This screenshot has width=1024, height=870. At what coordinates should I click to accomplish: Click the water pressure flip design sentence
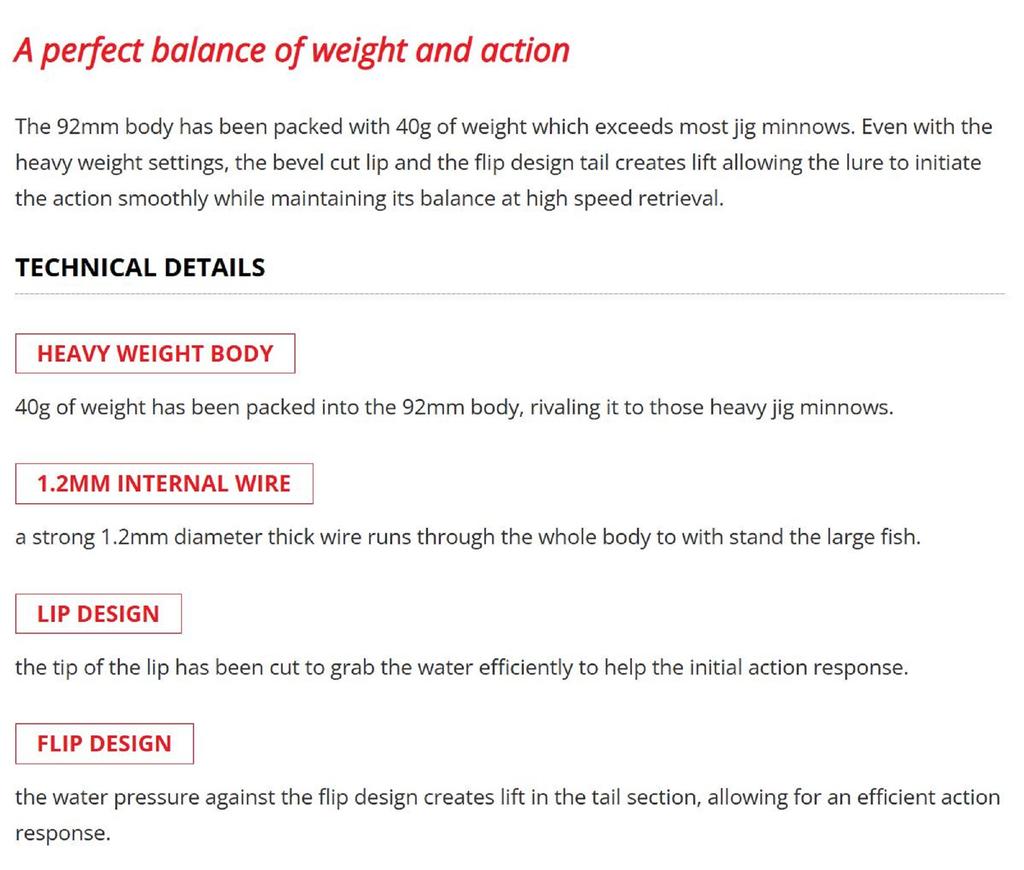(x=507, y=814)
